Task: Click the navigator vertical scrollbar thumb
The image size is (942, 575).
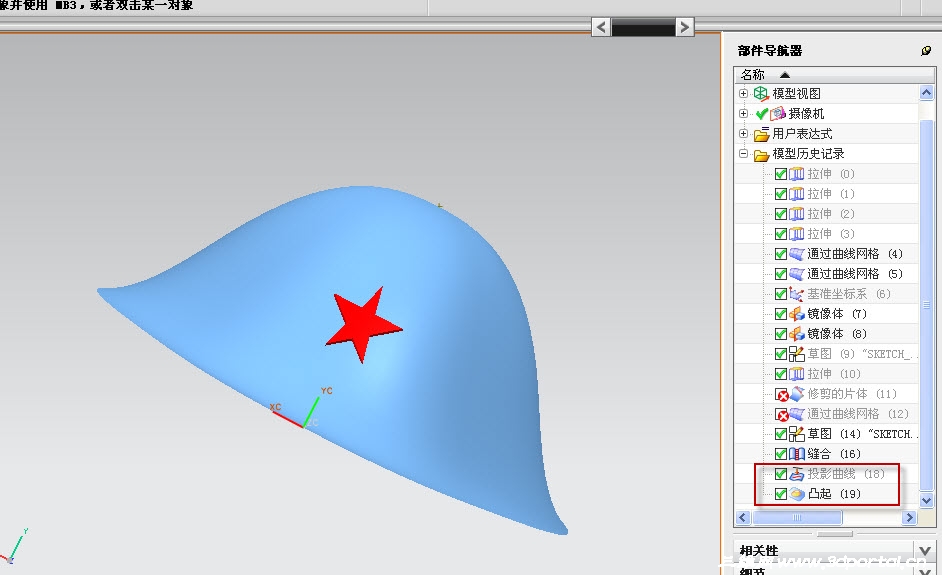Action: pyautogui.click(x=926, y=305)
